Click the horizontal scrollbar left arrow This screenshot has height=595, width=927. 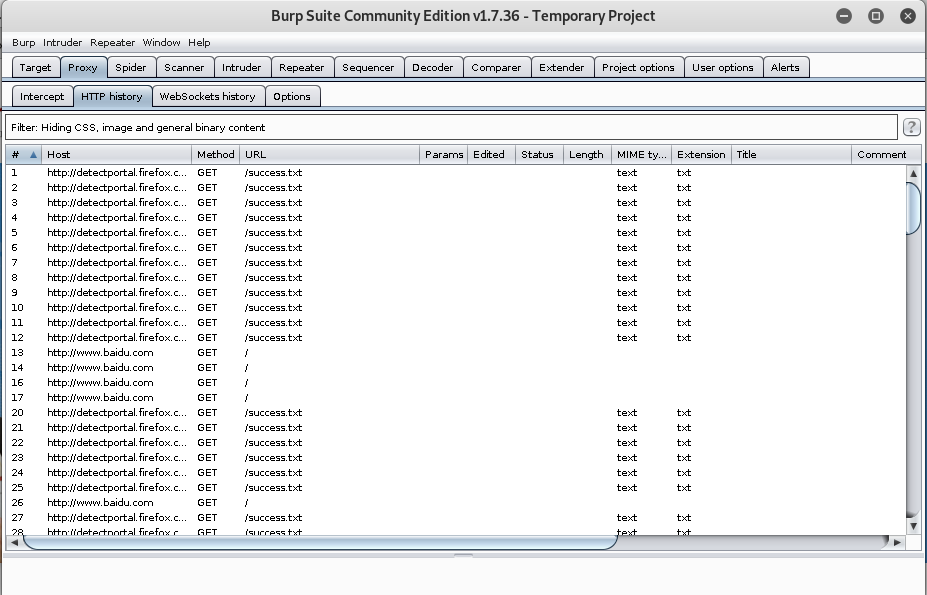(x=14, y=542)
